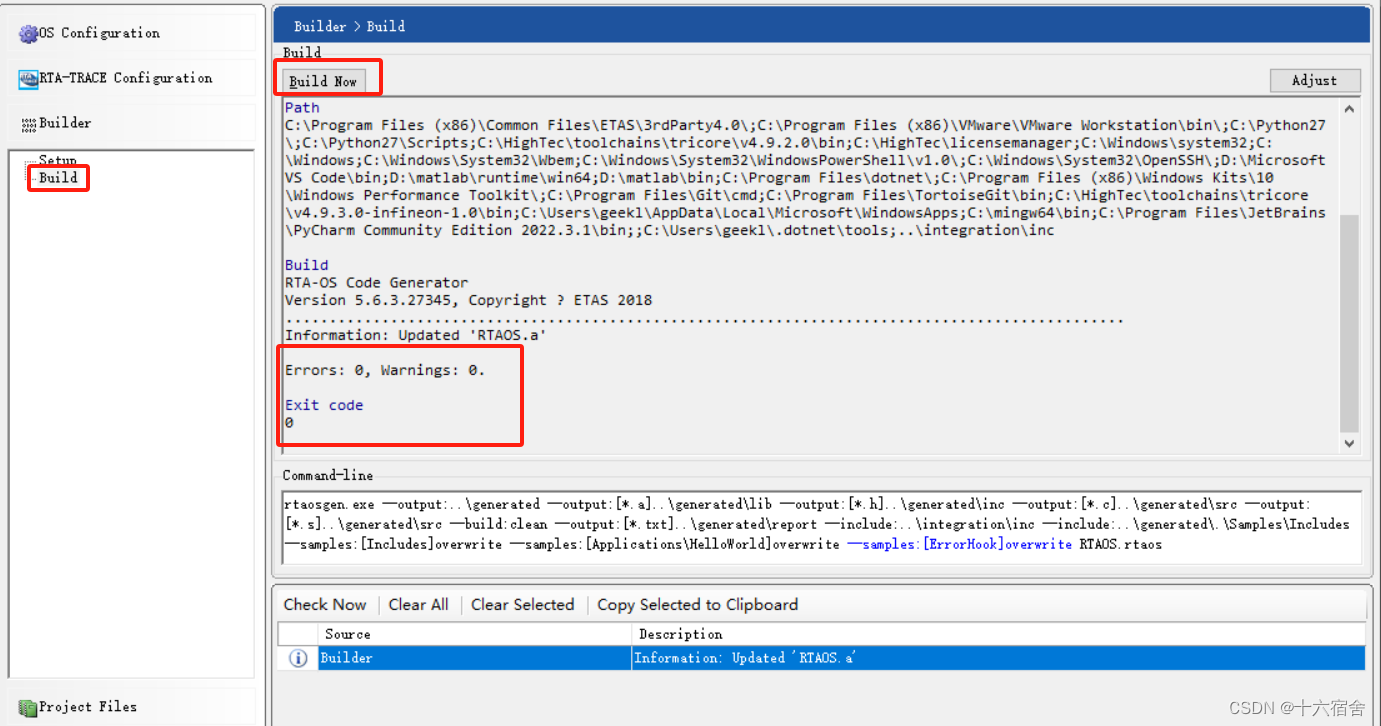Click the RTA-TRACE Configuration icon
This screenshot has height=726, width=1381.
29,78
